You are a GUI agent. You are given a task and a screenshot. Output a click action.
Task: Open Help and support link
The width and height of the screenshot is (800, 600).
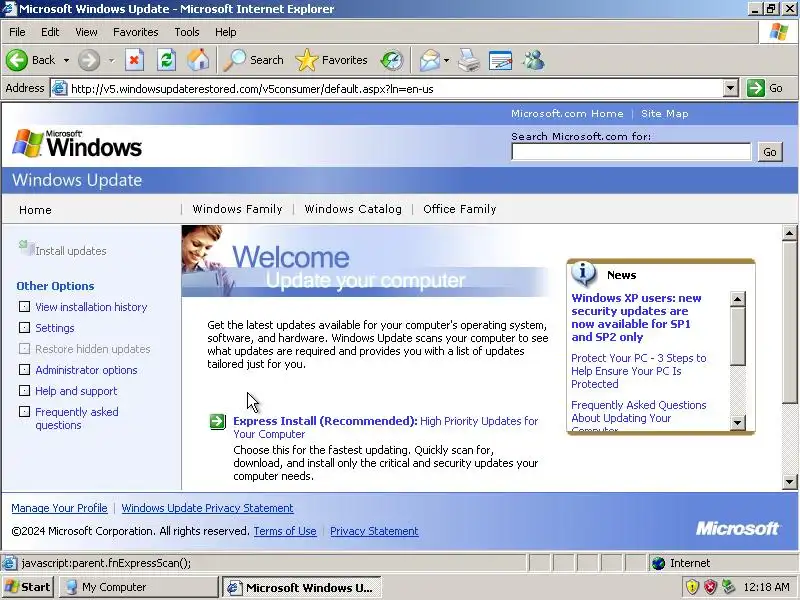coord(76,391)
